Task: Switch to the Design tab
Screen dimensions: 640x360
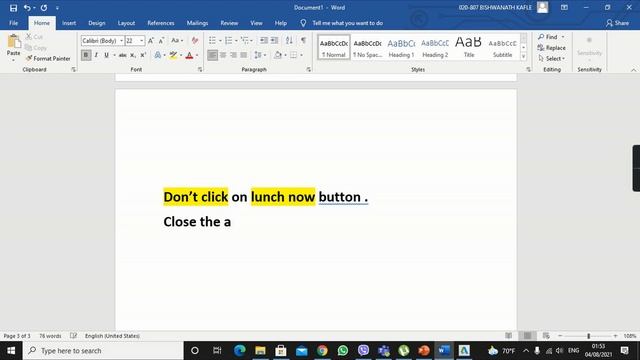Action: tap(97, 23)
